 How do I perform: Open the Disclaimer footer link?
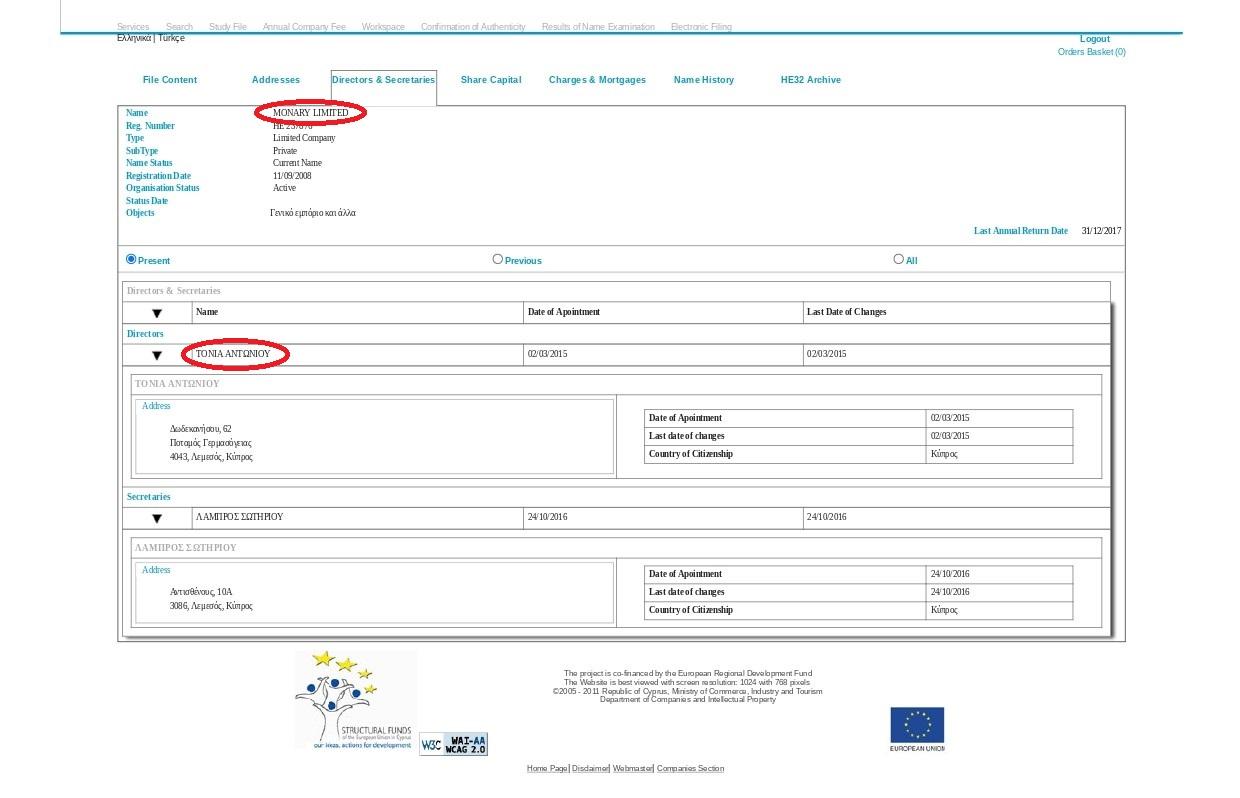590,768
